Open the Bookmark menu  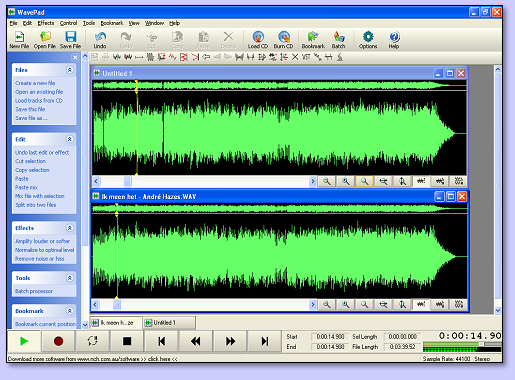tap(112, 23)
